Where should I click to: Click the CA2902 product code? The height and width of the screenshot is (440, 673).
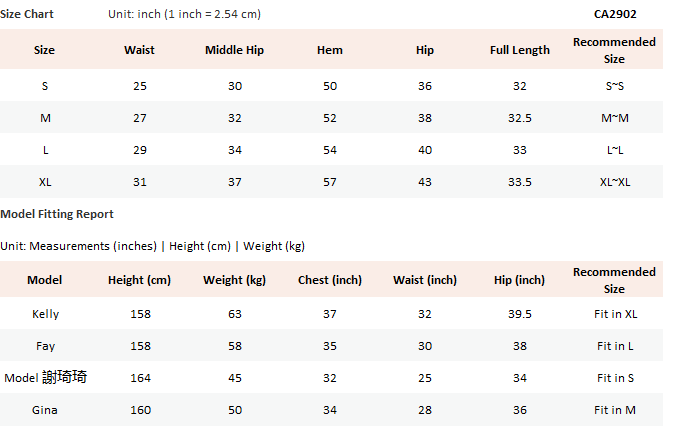615,15
